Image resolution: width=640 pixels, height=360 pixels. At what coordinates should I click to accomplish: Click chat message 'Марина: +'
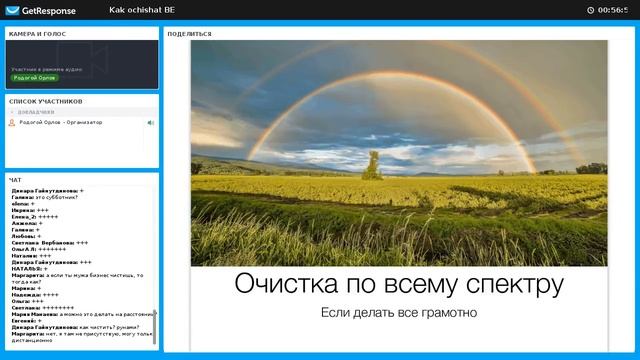[26, 289]
